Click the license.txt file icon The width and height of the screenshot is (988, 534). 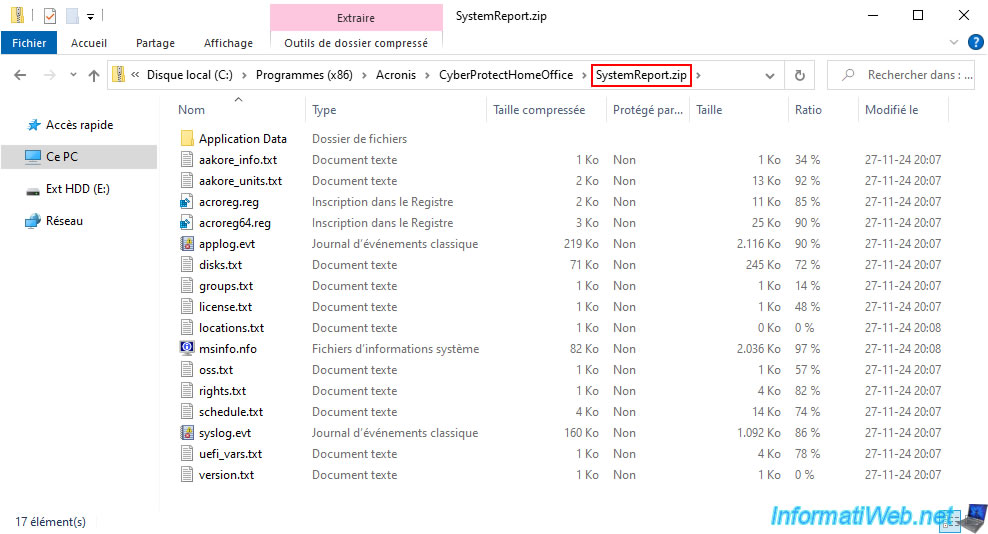(x=187, y=306)
